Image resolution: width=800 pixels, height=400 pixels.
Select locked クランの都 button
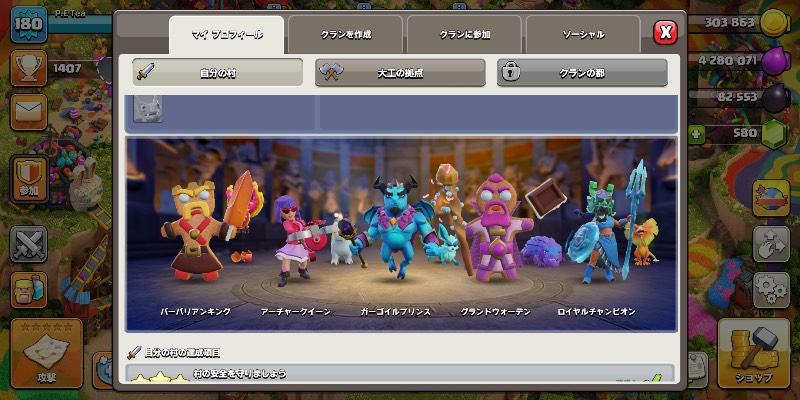coord(582,72)
